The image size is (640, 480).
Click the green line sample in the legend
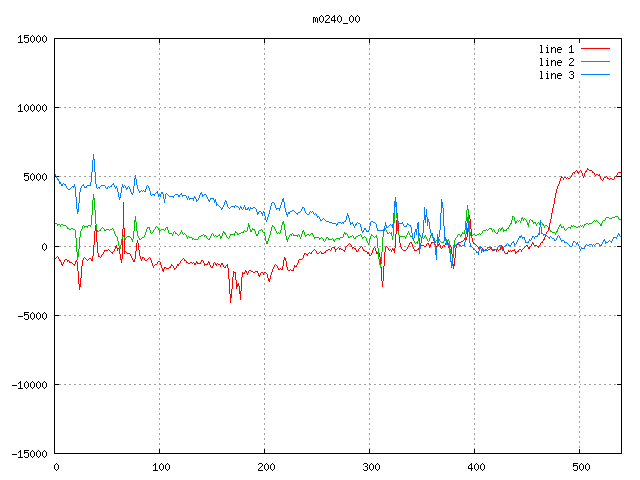pos(595,62)
